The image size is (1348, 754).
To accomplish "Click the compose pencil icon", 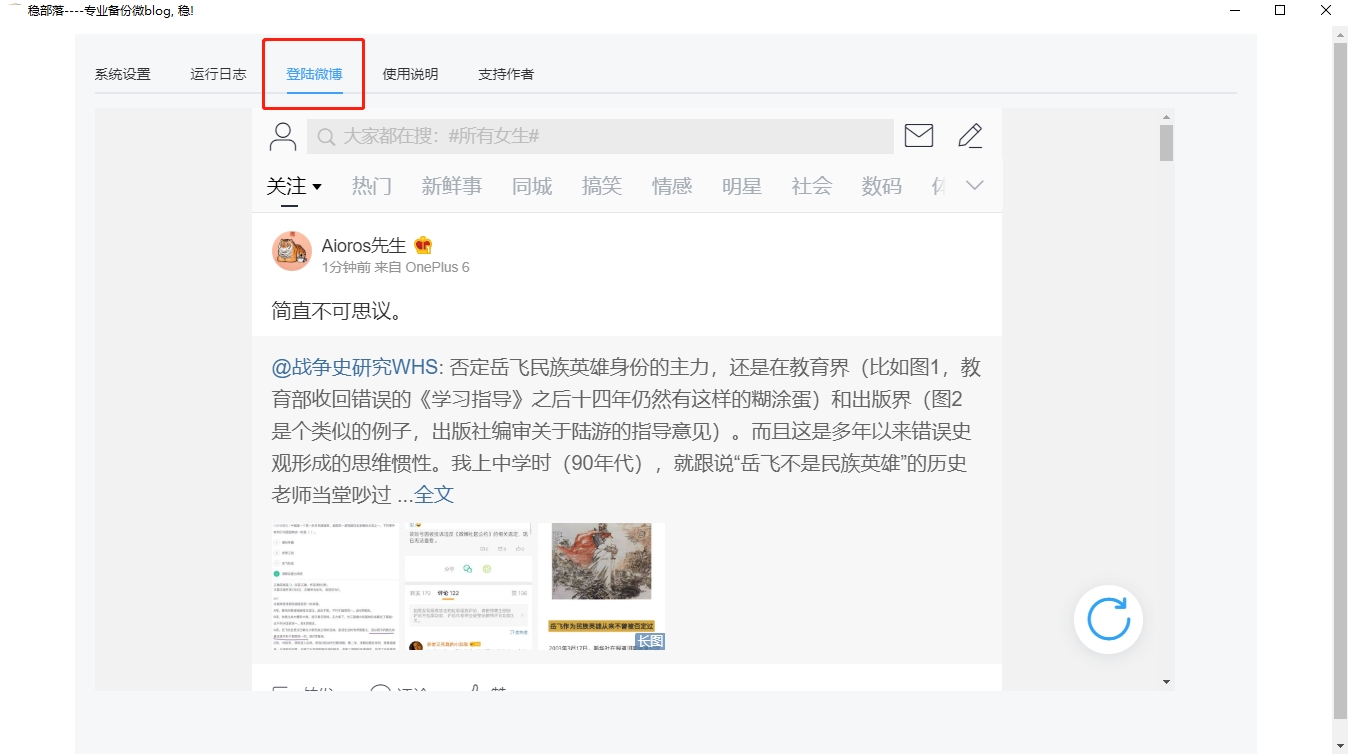I will (969, 135).
